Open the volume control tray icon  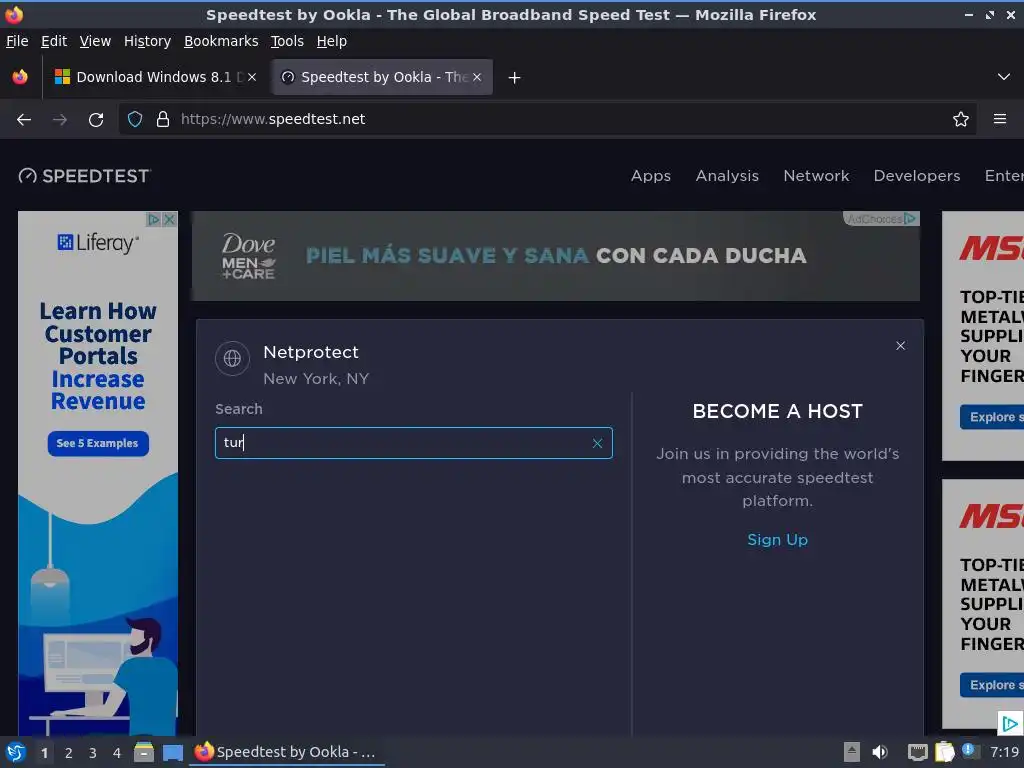(x=880, y=752)
